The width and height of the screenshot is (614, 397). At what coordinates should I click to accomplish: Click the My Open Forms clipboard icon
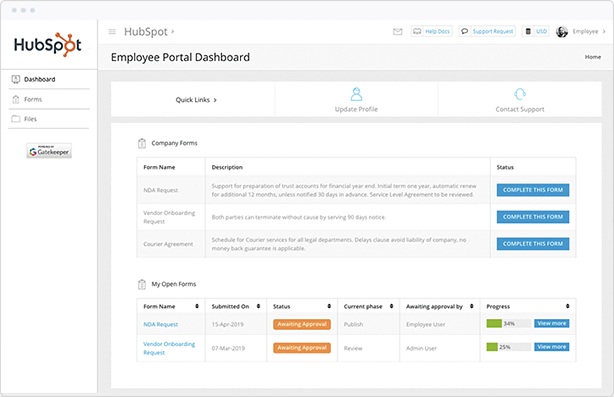click(x=142, y=284)
